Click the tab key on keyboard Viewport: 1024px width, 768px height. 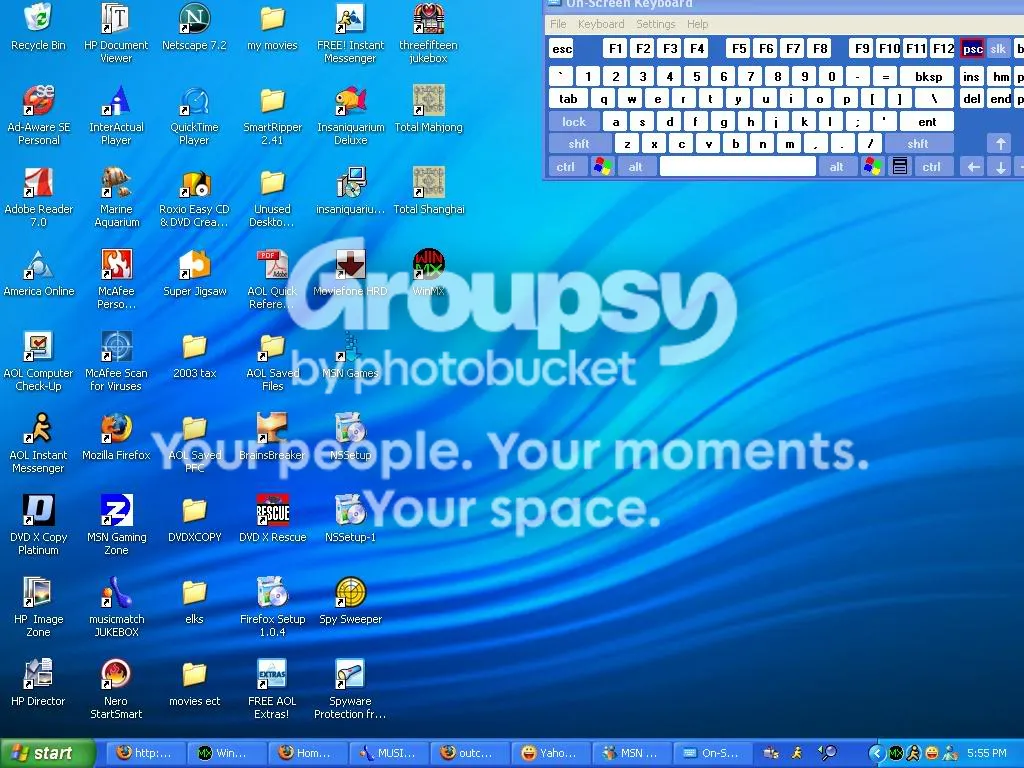click(568, 99)
